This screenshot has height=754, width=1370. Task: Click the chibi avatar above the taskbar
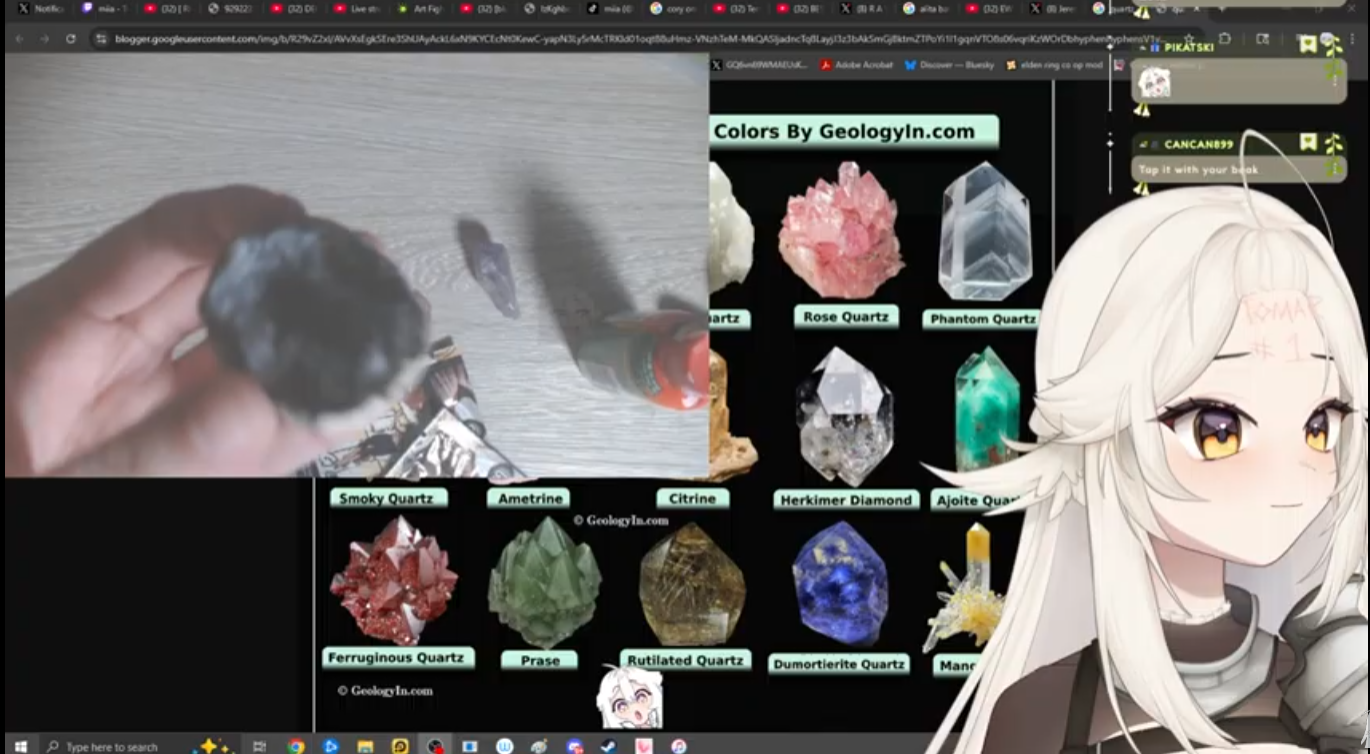tap(629, 697)
